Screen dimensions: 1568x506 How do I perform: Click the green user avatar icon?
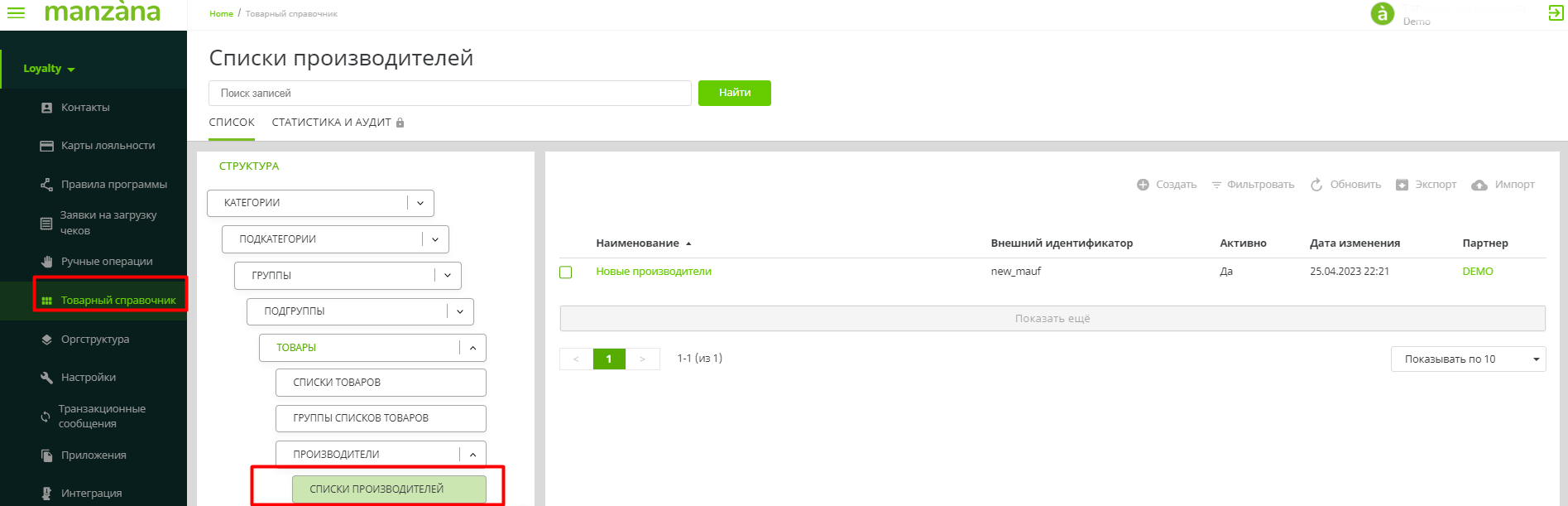click(x=1382, y=13)
